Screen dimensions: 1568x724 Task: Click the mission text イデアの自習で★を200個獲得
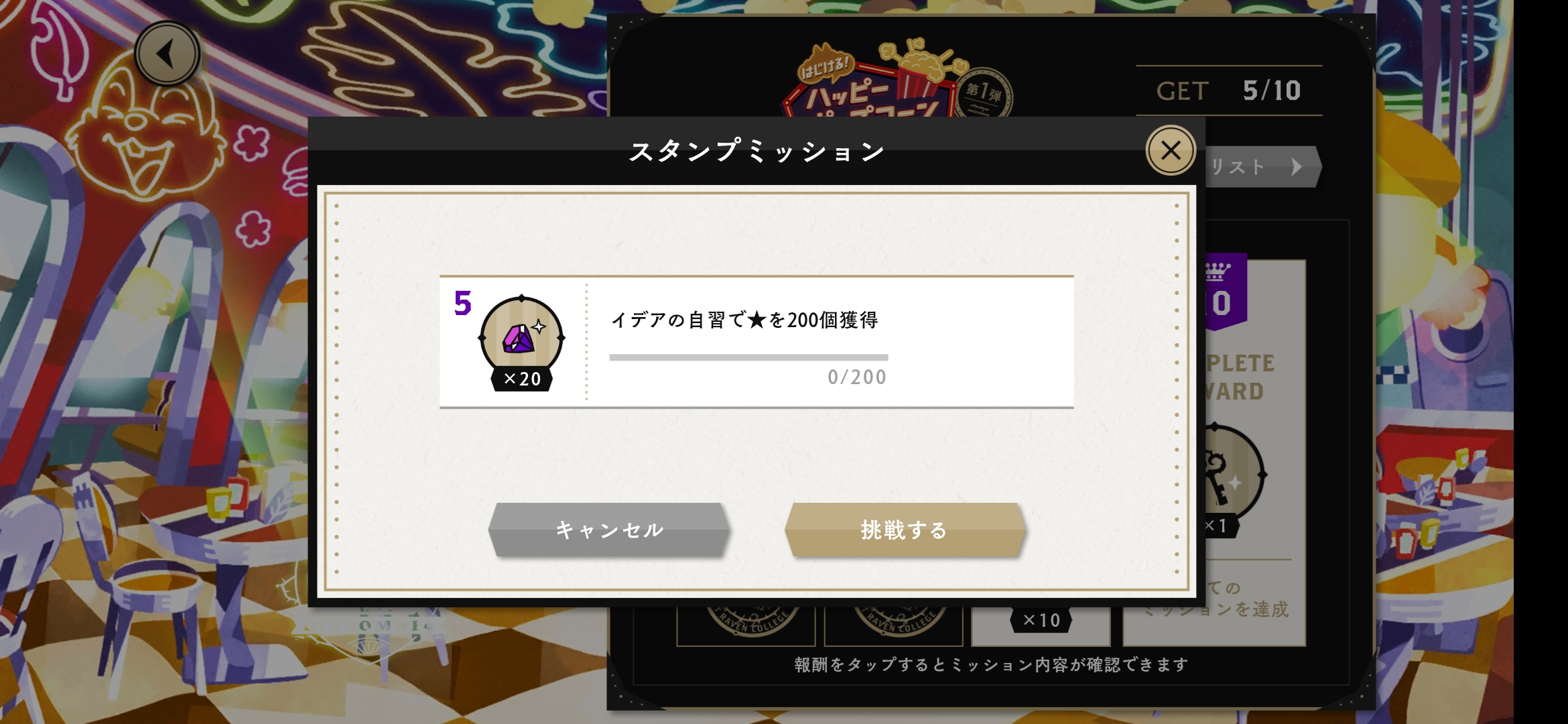click(x=744, y=320)
